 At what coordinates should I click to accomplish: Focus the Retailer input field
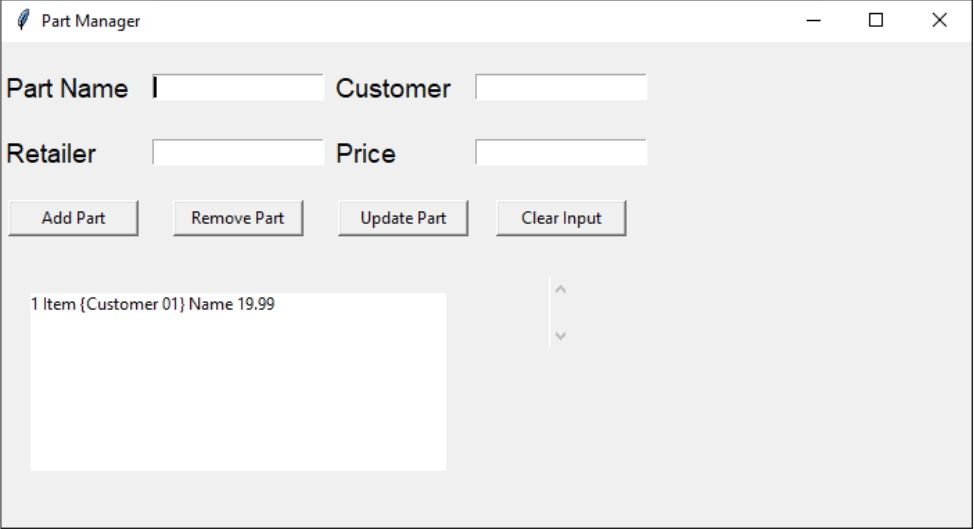[238, 152]
